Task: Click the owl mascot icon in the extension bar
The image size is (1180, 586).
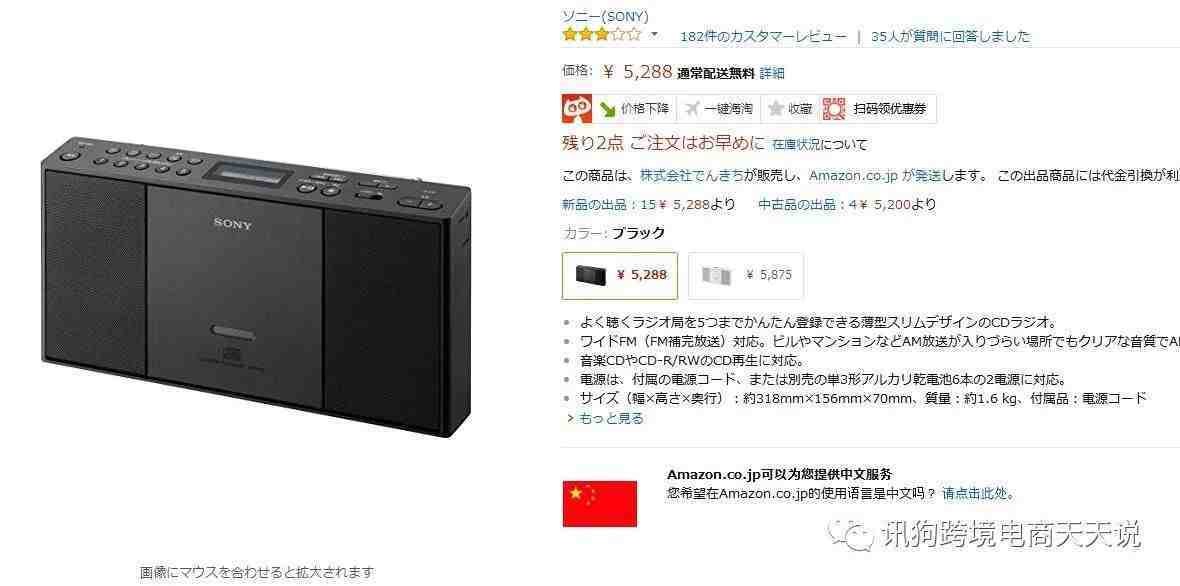Action: (x=576, y=109)
